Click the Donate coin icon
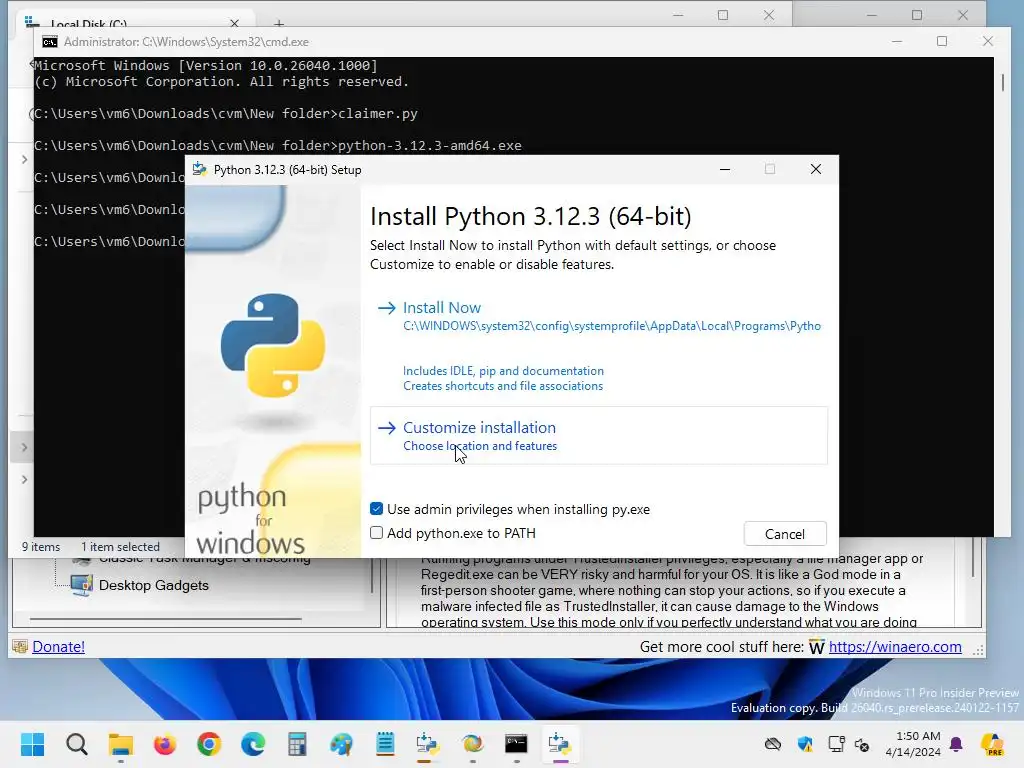 pos(20,647)
